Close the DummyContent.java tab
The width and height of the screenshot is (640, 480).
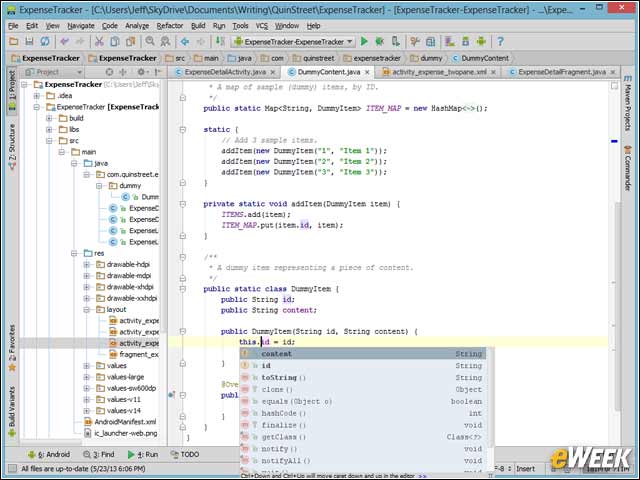[x=367, y=72]
